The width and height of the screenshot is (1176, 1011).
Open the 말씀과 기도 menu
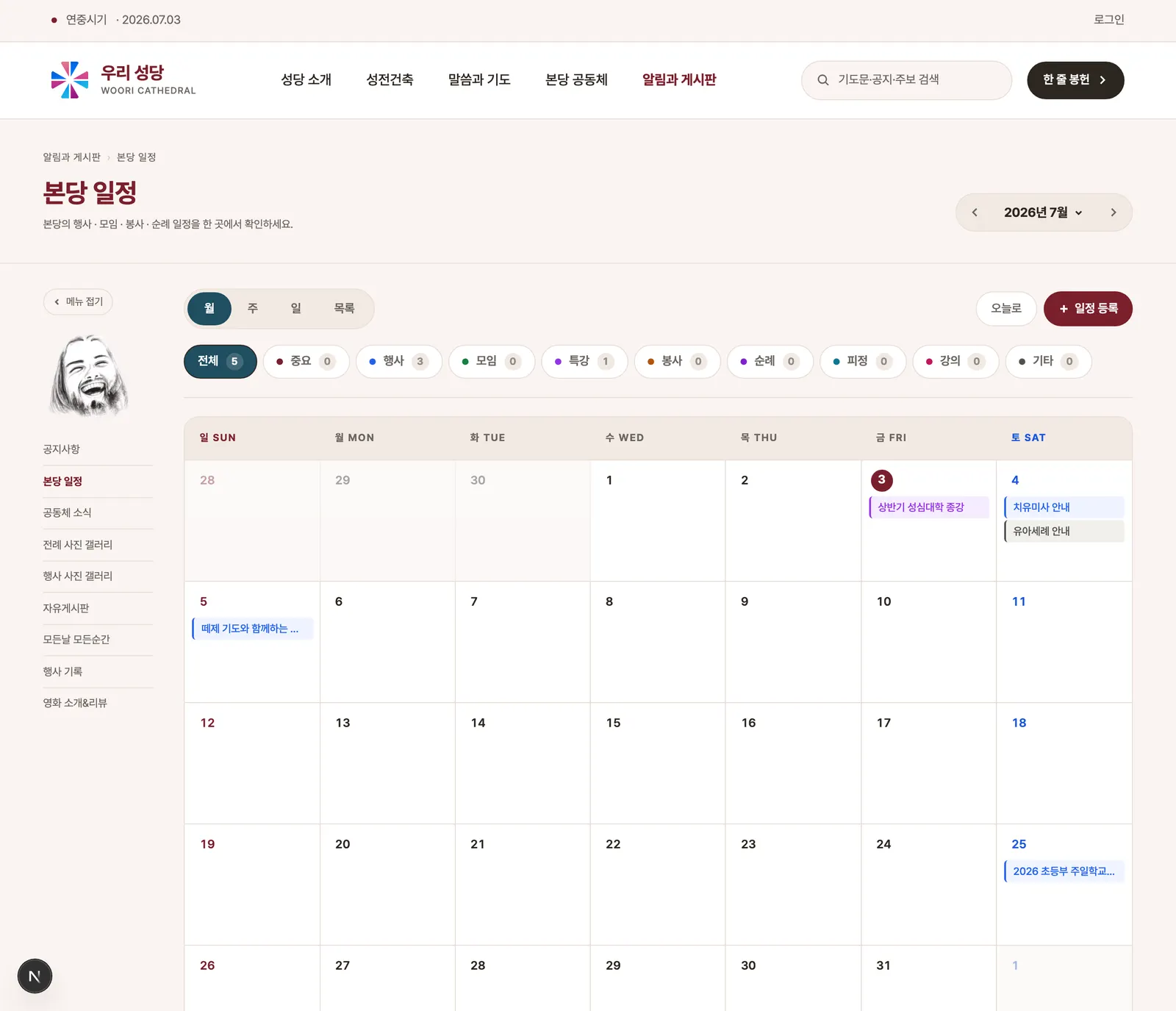pos(479,79)
